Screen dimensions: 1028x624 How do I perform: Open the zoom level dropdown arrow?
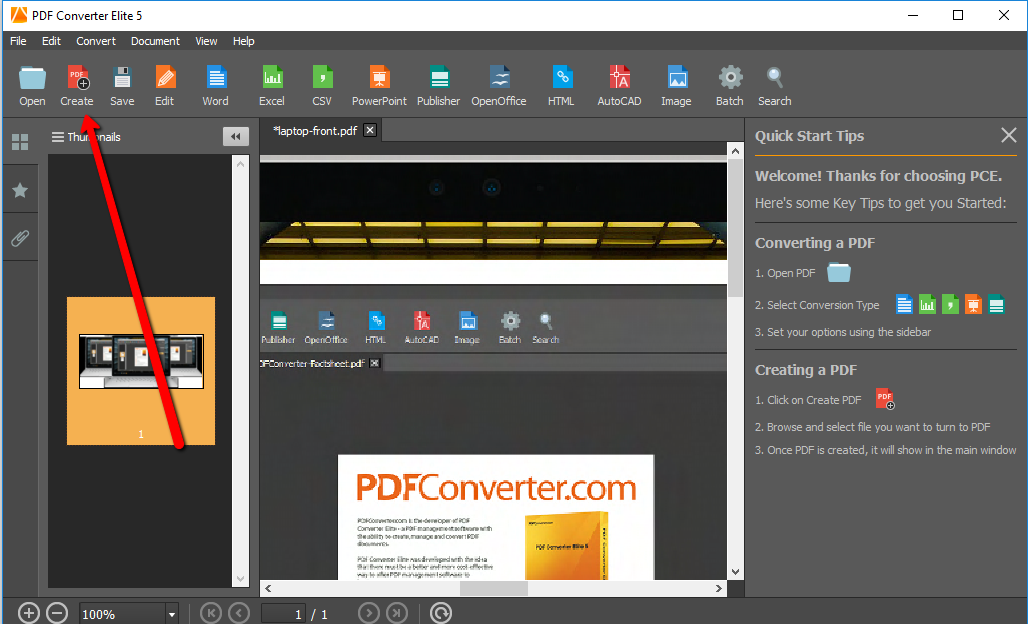(172, 614)
